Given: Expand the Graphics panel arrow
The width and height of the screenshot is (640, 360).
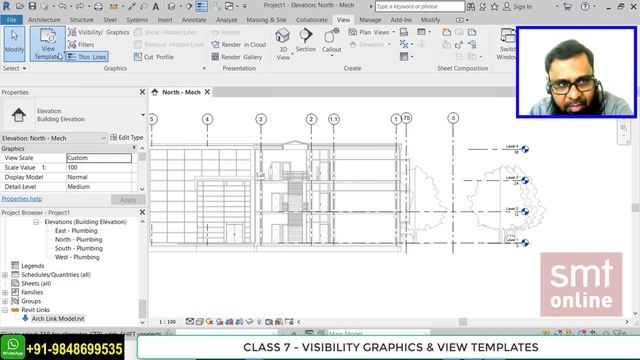Looking at the screenshot, I should pos(204,68).
